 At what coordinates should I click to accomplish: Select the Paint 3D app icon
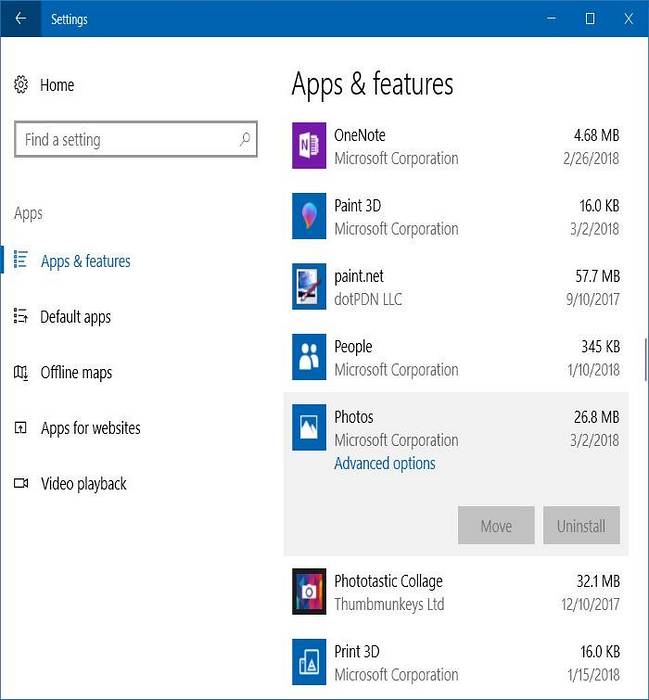(309, 217)
